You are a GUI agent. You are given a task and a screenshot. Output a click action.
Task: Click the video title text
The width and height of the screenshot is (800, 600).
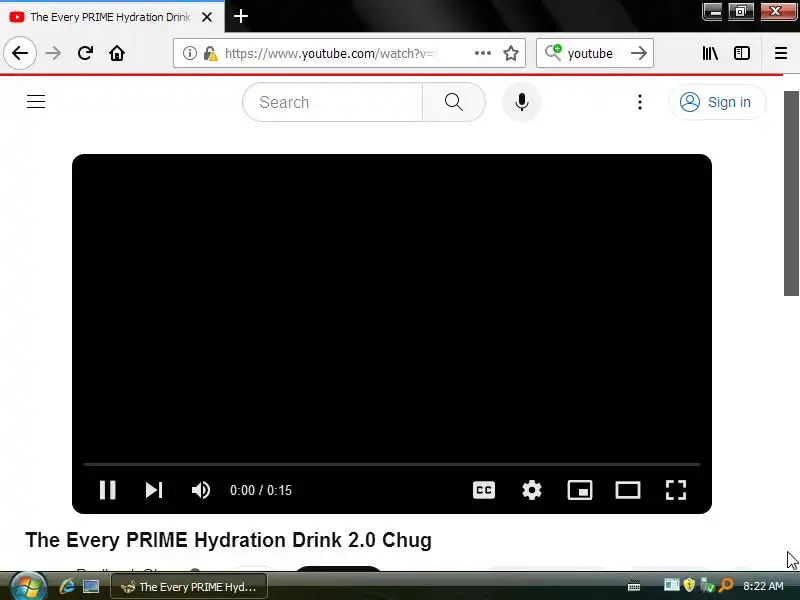pos(229,540)
